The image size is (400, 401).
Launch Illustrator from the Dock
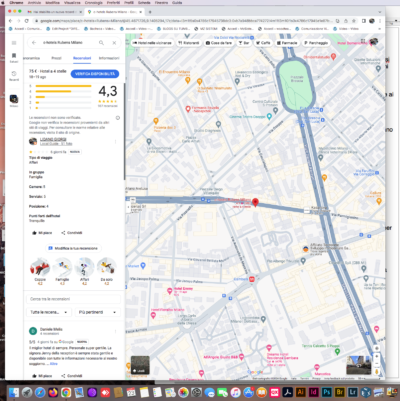coord(301,392)
